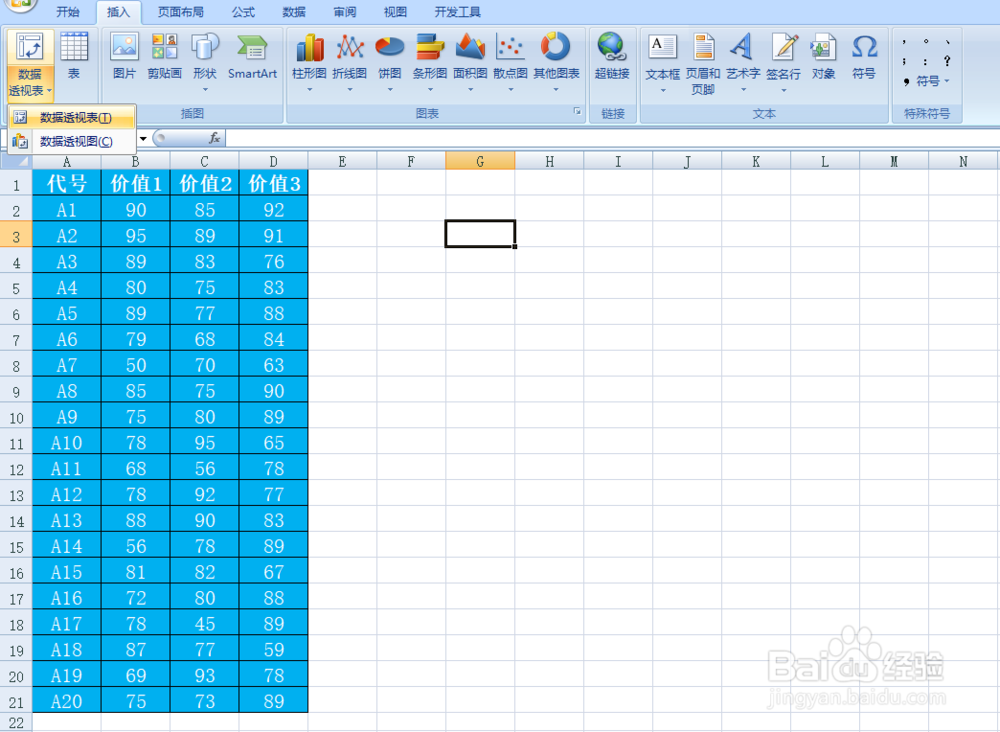The image size is (1000, 732).
Task: Insert a 柱形图 column chart
Action: tap(309, 62)
